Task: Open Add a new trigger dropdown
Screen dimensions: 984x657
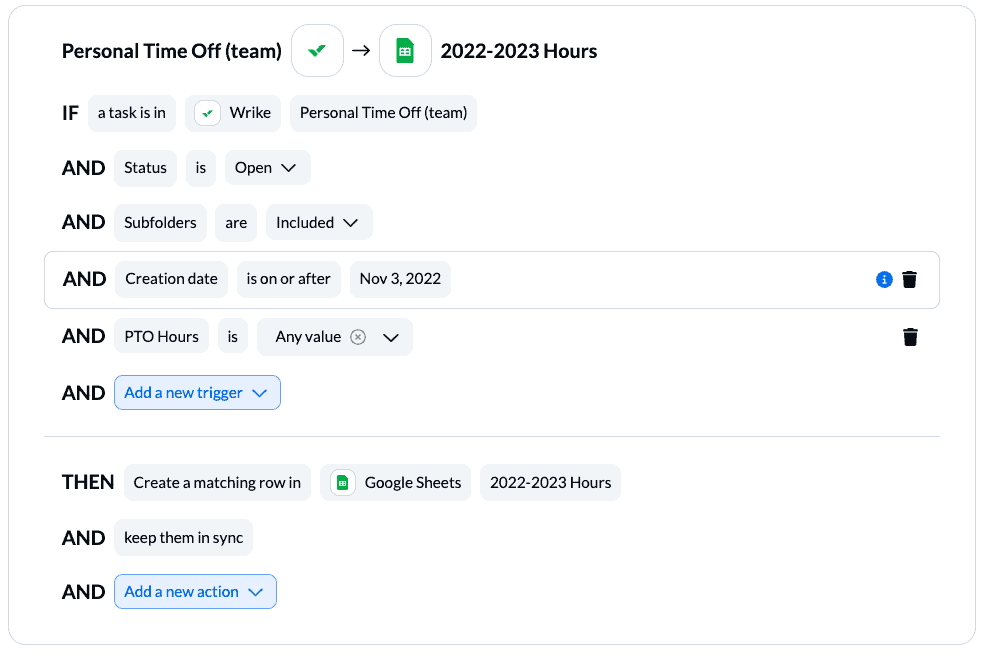Action: (x=197, y=393)
